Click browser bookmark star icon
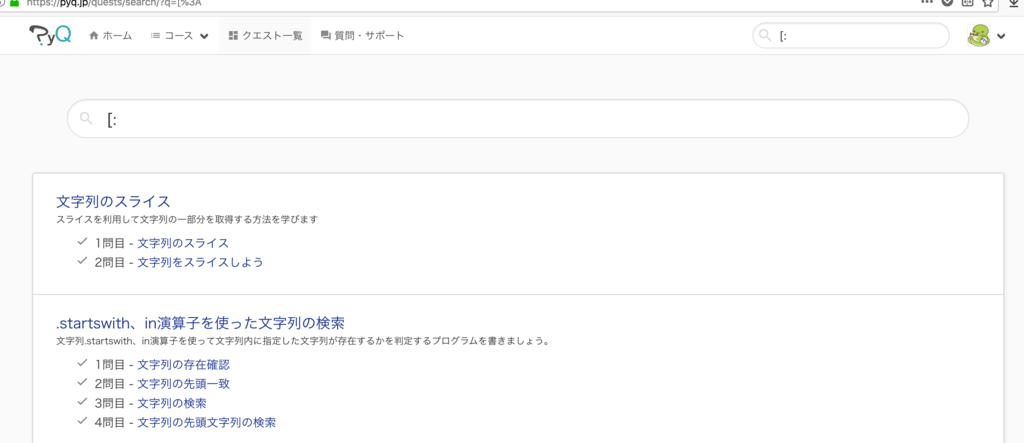Screen dimensions: 1024x443 tap(988, 3)
